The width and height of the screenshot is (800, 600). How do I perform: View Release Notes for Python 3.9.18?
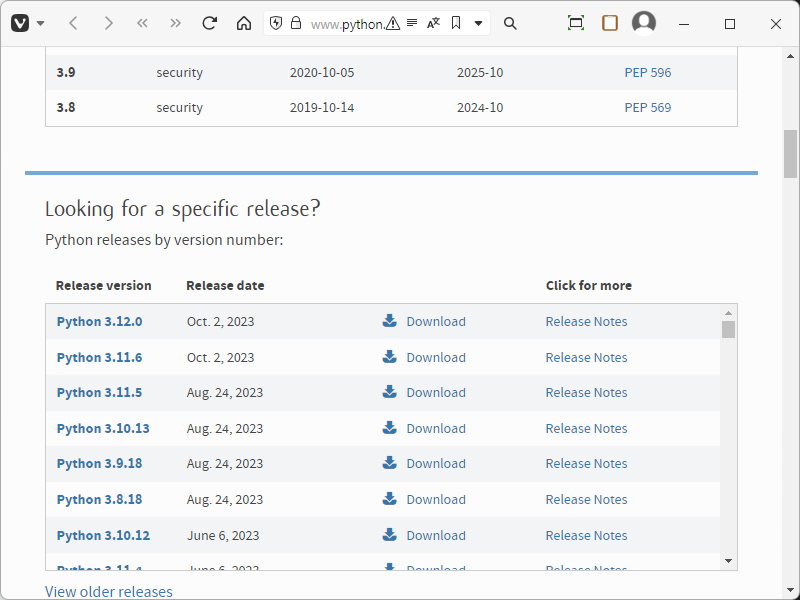(x=587, y=464)
